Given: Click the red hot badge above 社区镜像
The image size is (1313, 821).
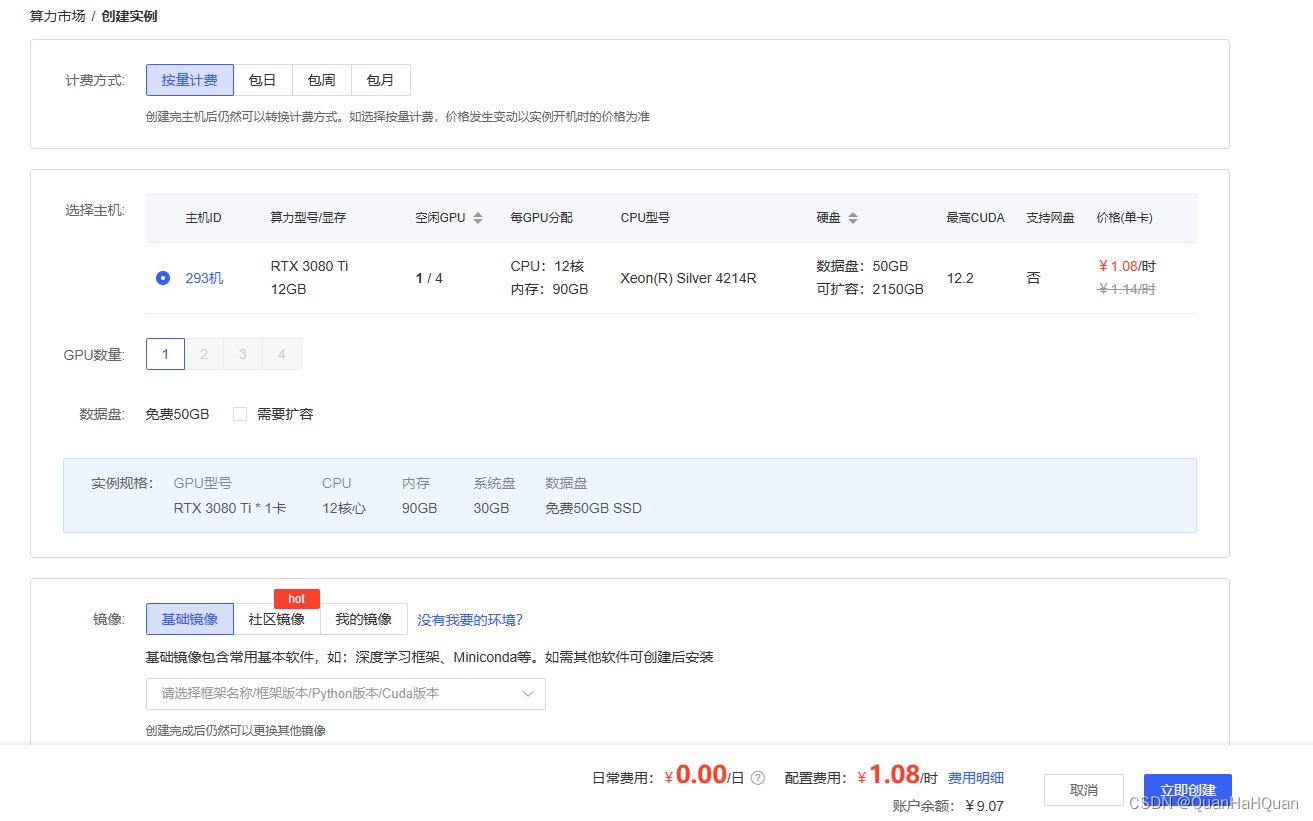Looking at the screenshot, I should point(297,599).
